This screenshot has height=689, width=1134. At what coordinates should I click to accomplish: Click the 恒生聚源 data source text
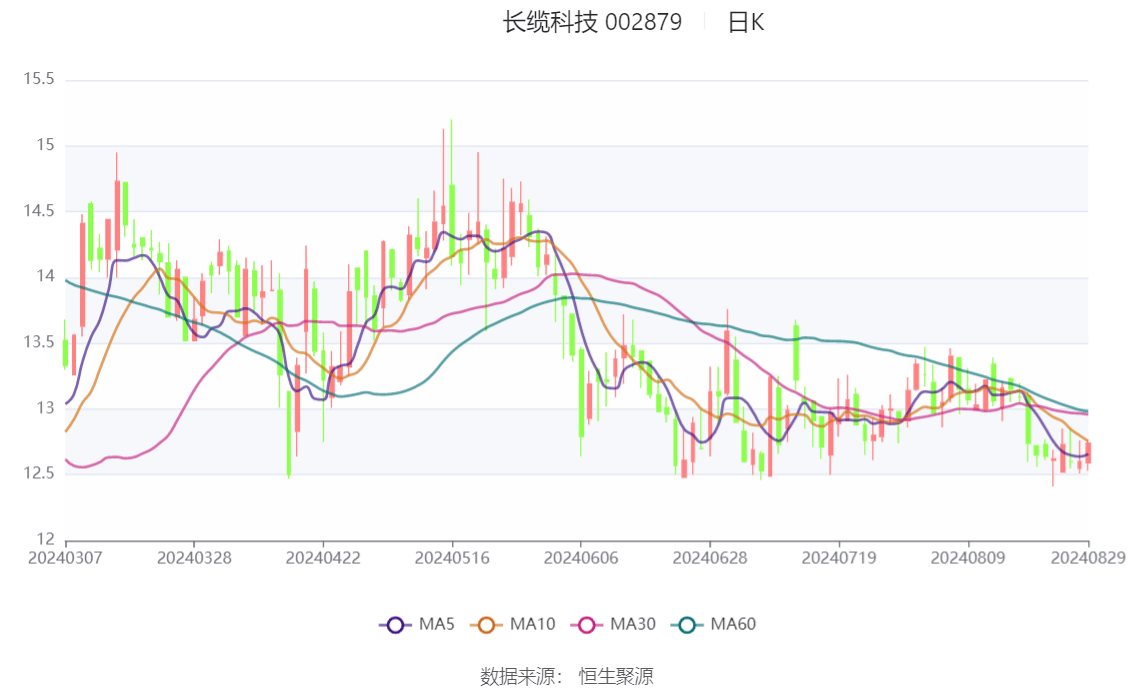(616, 677)
